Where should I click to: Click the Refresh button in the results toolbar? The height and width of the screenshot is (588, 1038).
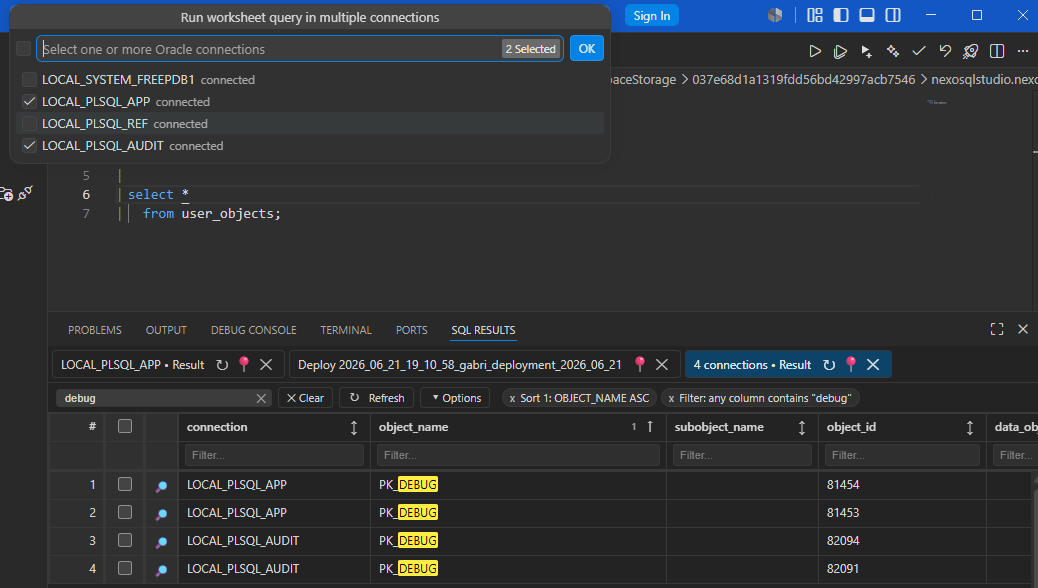tap(377, 398)
